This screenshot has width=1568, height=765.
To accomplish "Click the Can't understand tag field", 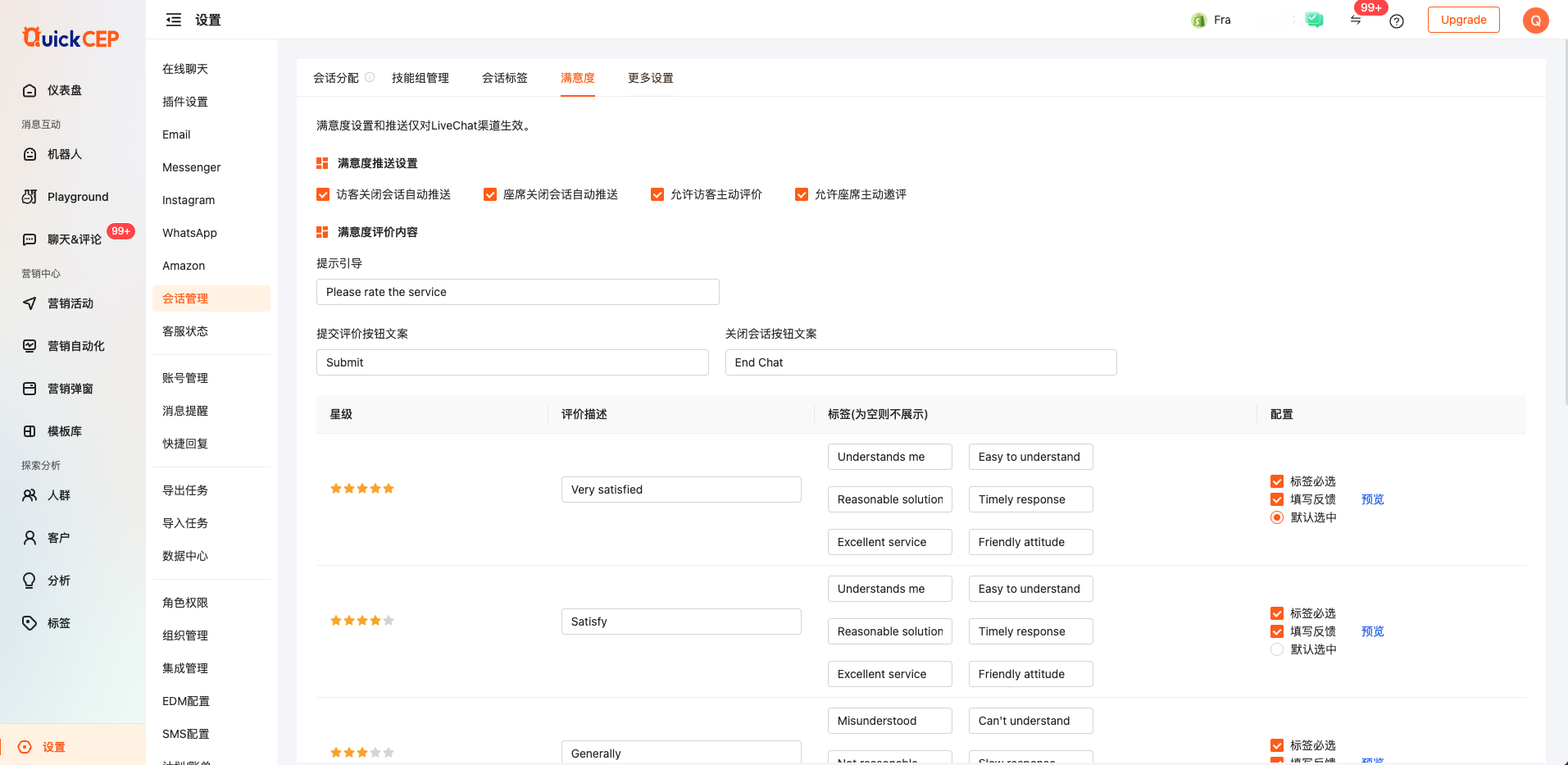I will [x=1031, y=721].
